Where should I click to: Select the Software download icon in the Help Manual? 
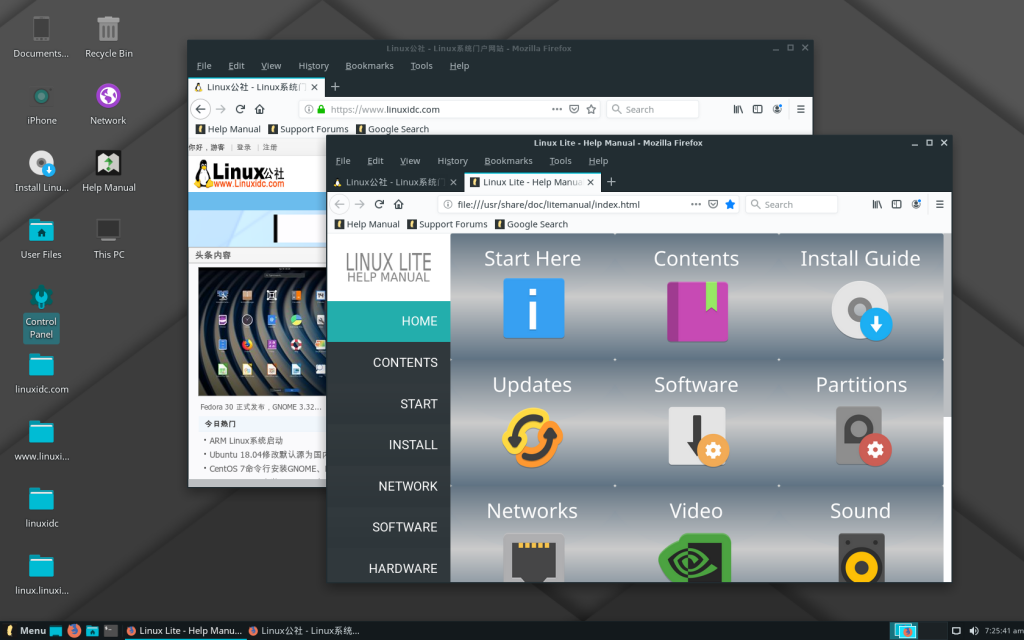pos(696,437)
